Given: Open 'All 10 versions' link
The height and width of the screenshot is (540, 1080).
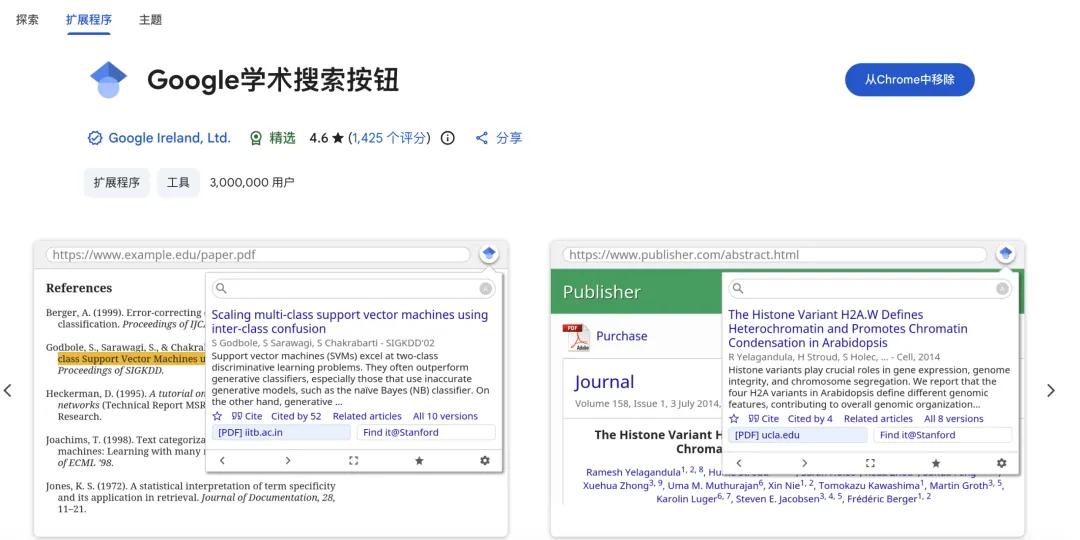Looking at the screenshot, I should (445, 417).
